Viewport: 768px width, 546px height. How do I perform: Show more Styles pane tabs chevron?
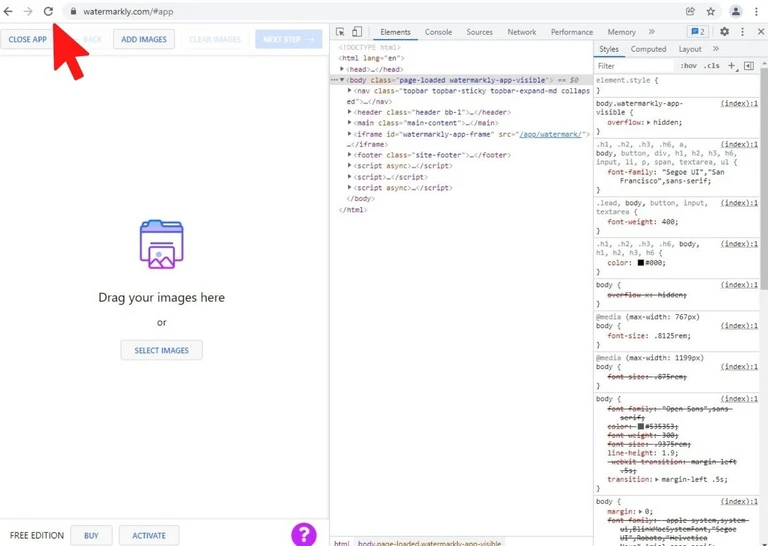pyautogui.click(x=716, y=49)
